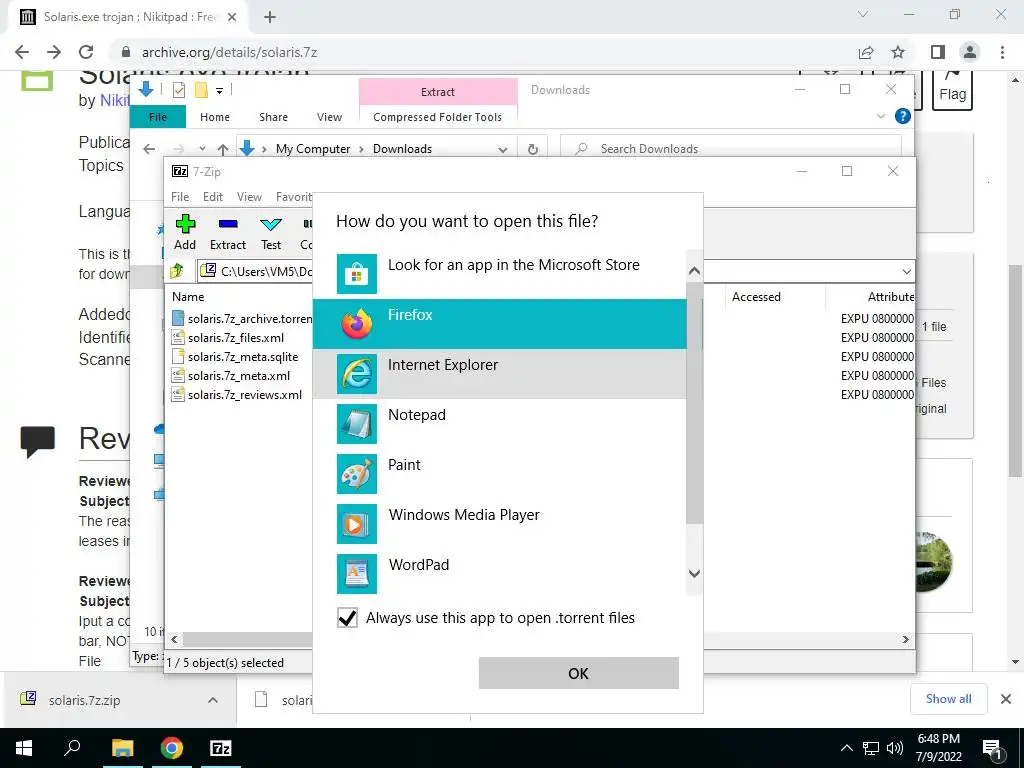Screen dimensions: 1024x768
Task: Show all downloads in Chrome
Action: point(948,699)
